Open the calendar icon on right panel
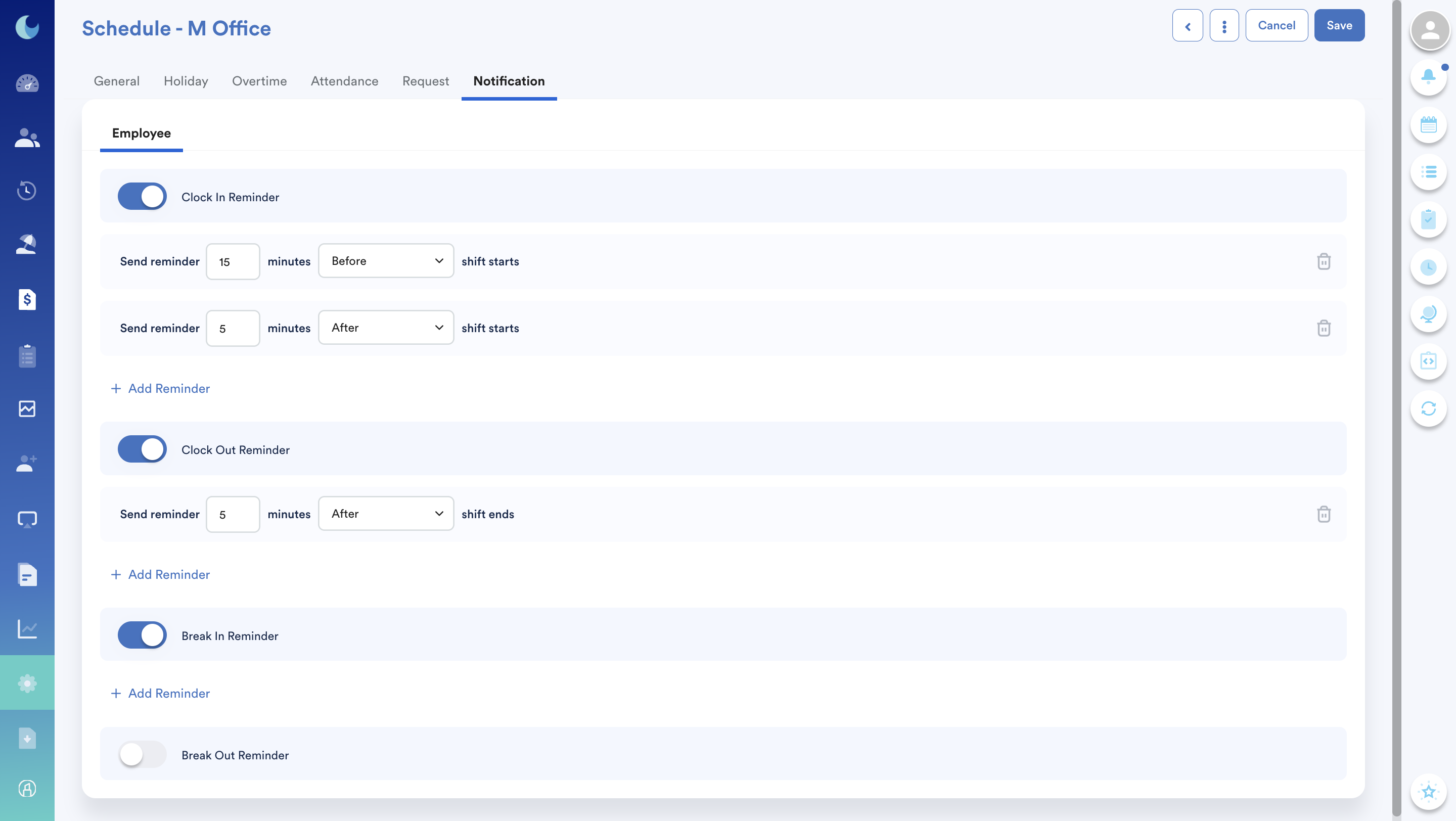Viewport: 1456px width, 821px height. (1428, 124)
